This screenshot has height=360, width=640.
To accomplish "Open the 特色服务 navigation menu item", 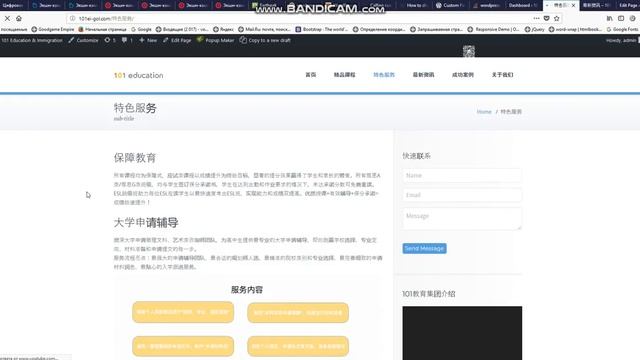I will coord(384,75).
